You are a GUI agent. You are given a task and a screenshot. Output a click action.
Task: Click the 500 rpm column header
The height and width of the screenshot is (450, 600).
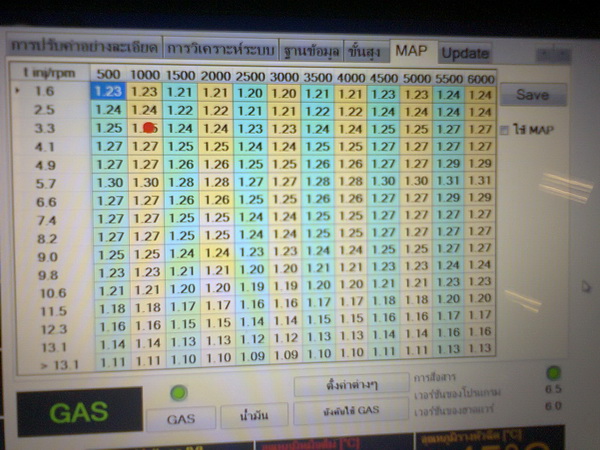click(108, 74)
